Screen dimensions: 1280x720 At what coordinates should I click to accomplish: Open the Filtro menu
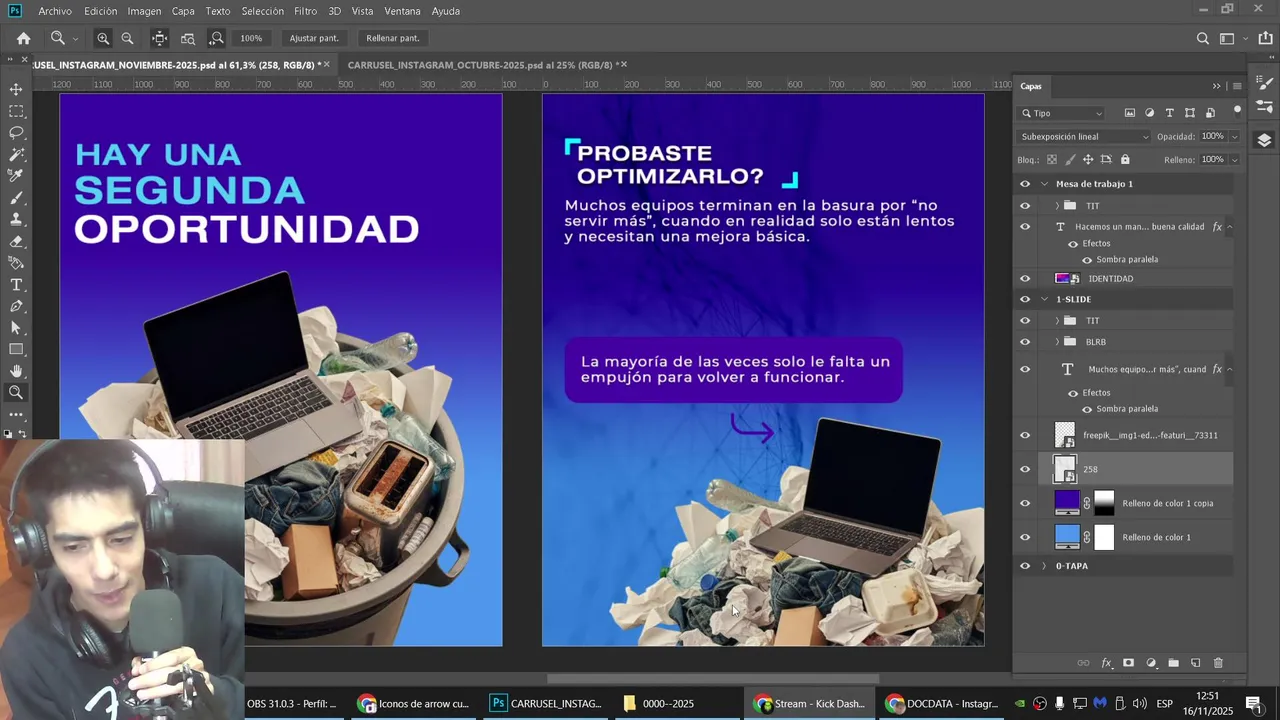(x=306, y=11)
